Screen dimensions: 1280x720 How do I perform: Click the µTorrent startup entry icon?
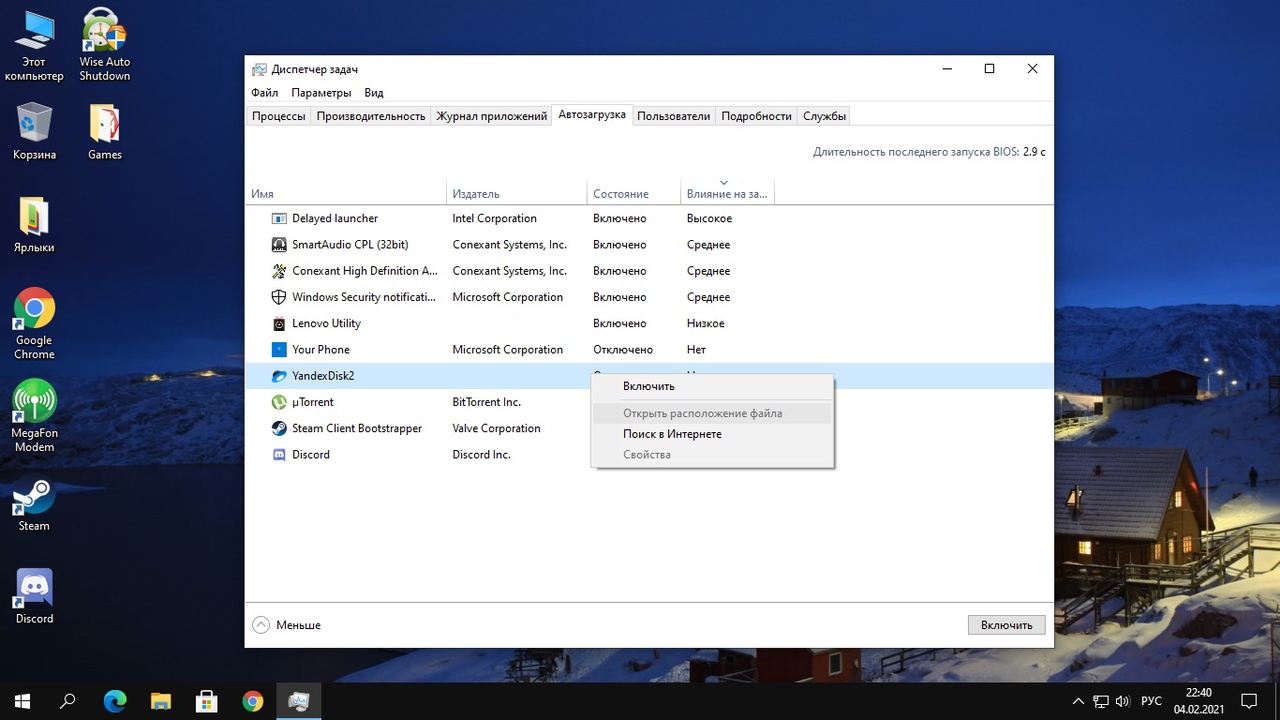279,402
